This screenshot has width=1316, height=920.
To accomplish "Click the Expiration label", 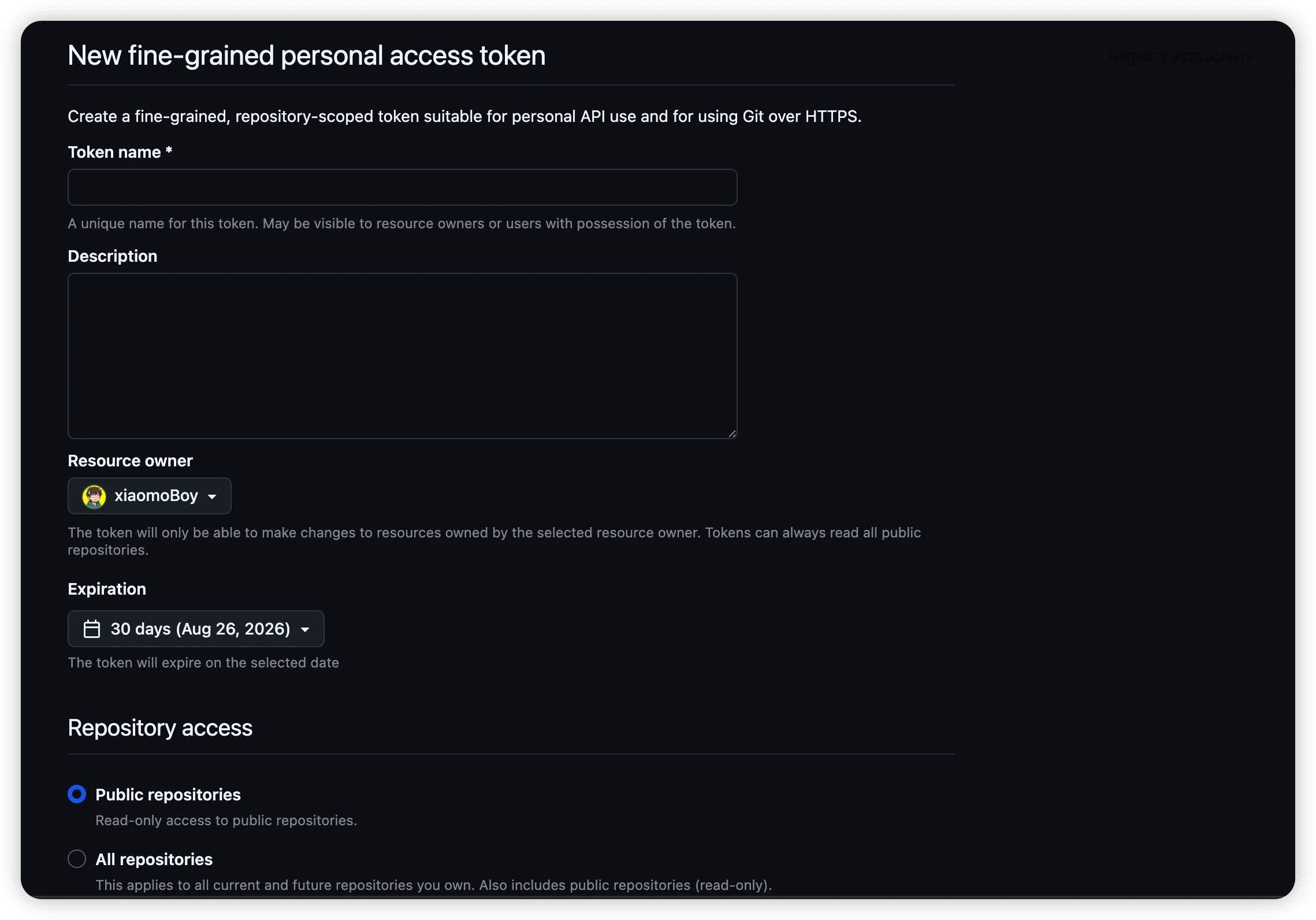I will [107, 589].
